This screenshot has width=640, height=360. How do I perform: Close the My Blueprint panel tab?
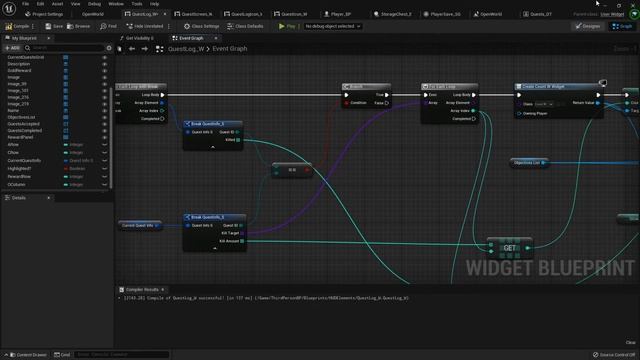(49, 38)
